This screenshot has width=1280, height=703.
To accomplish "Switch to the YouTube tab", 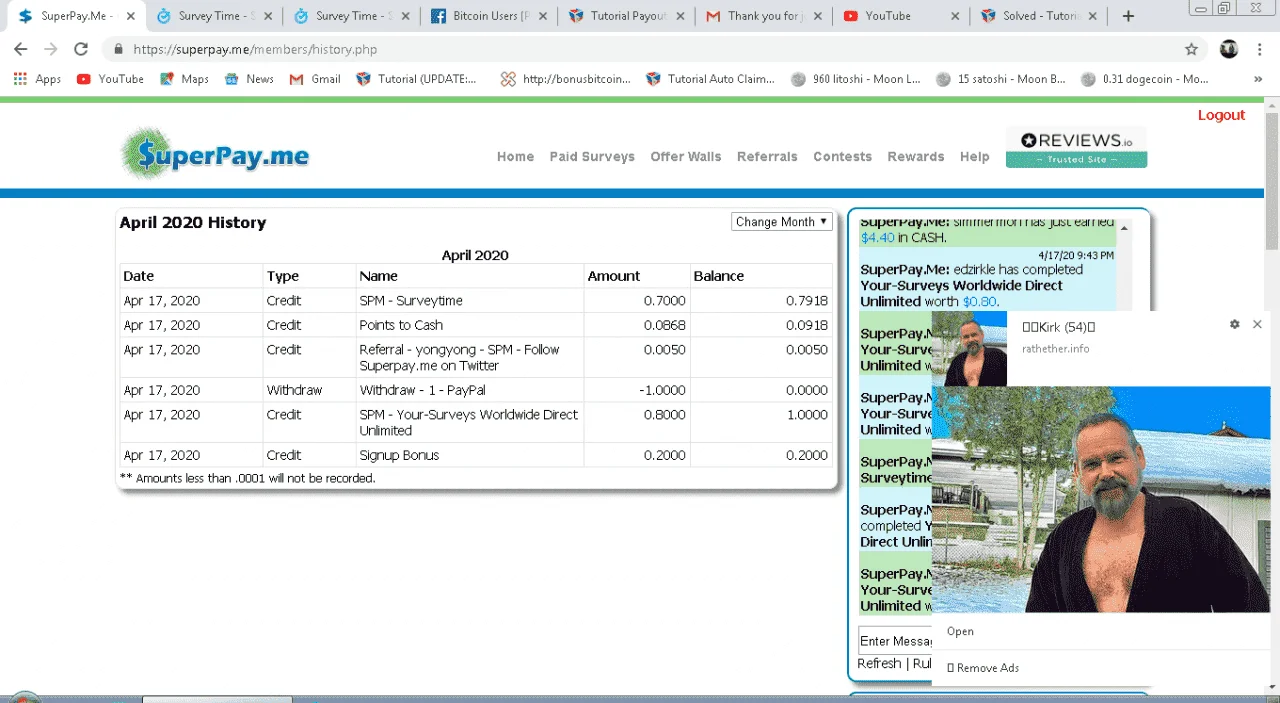I will [x=900, y=16].
